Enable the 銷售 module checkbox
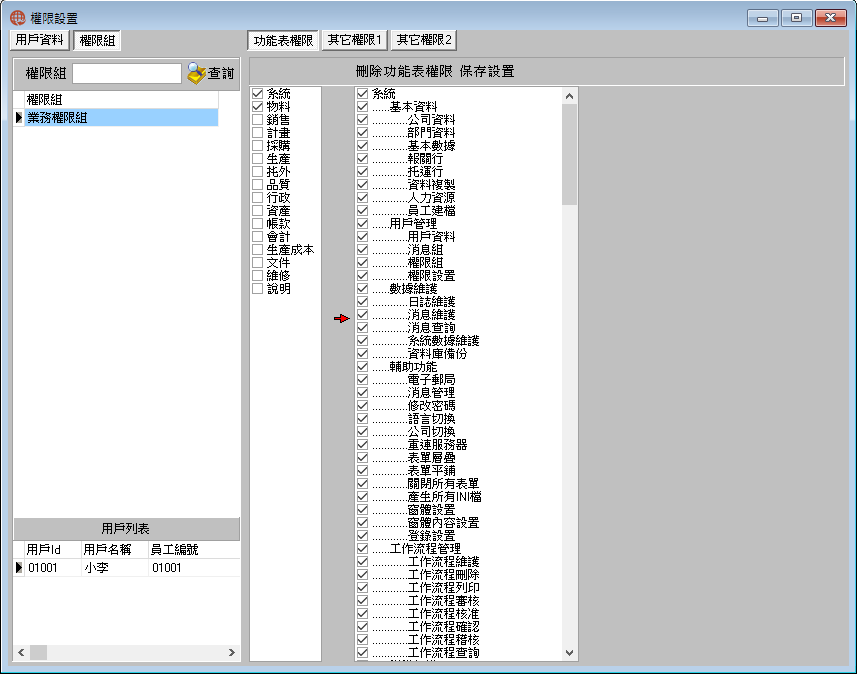 point(257,119)
